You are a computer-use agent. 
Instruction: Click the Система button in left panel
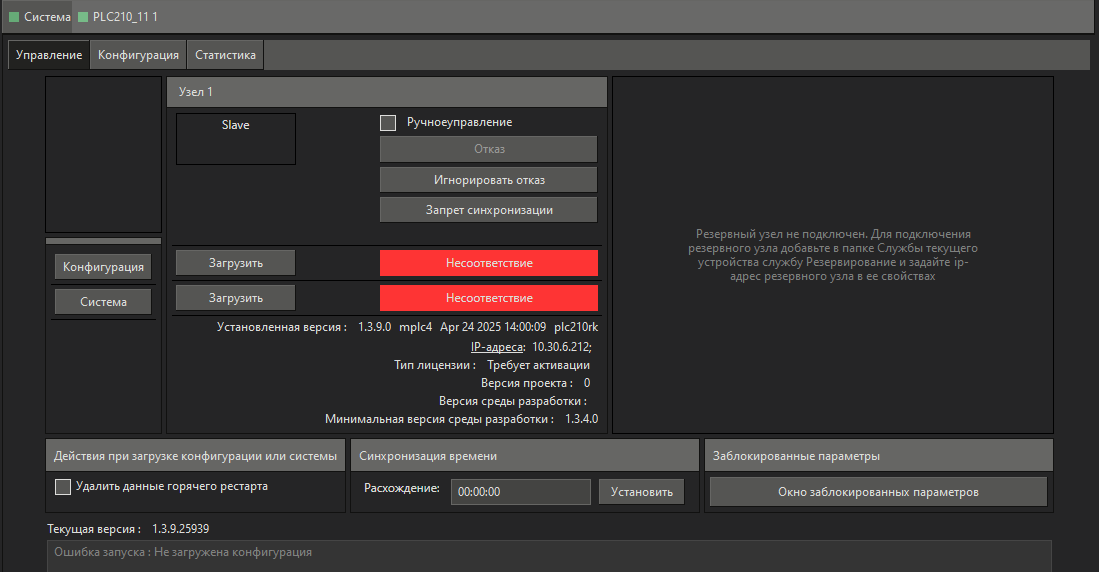103,302
